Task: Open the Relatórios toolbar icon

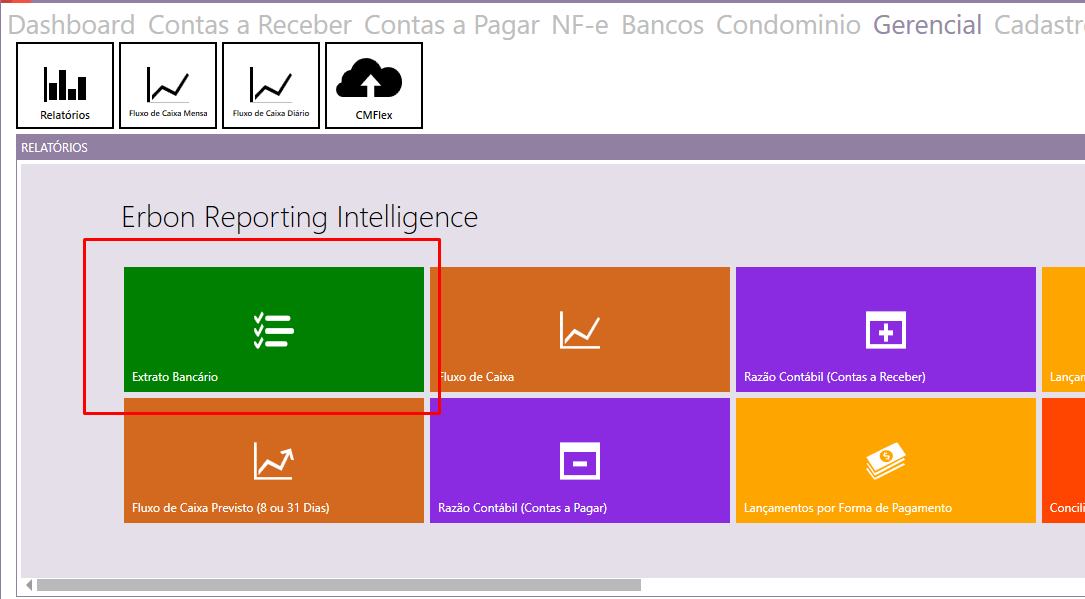Action: click(x=65, y=86)
